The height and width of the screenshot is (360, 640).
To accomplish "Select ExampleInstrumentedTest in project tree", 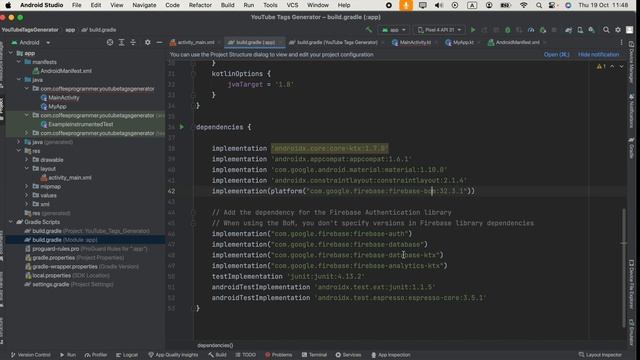I will (77, 124).
